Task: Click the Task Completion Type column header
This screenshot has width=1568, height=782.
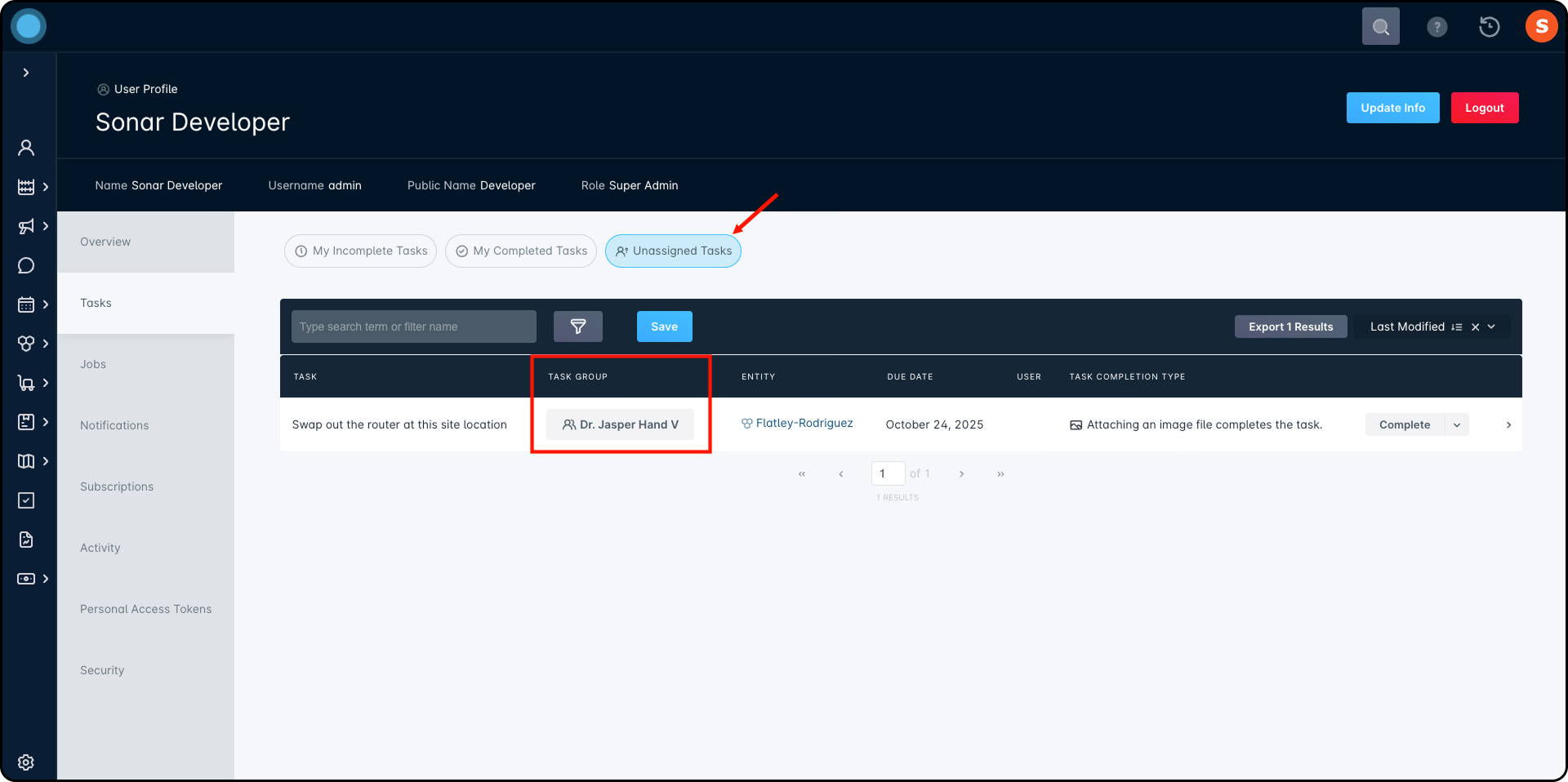Action: pos(1127,376)
